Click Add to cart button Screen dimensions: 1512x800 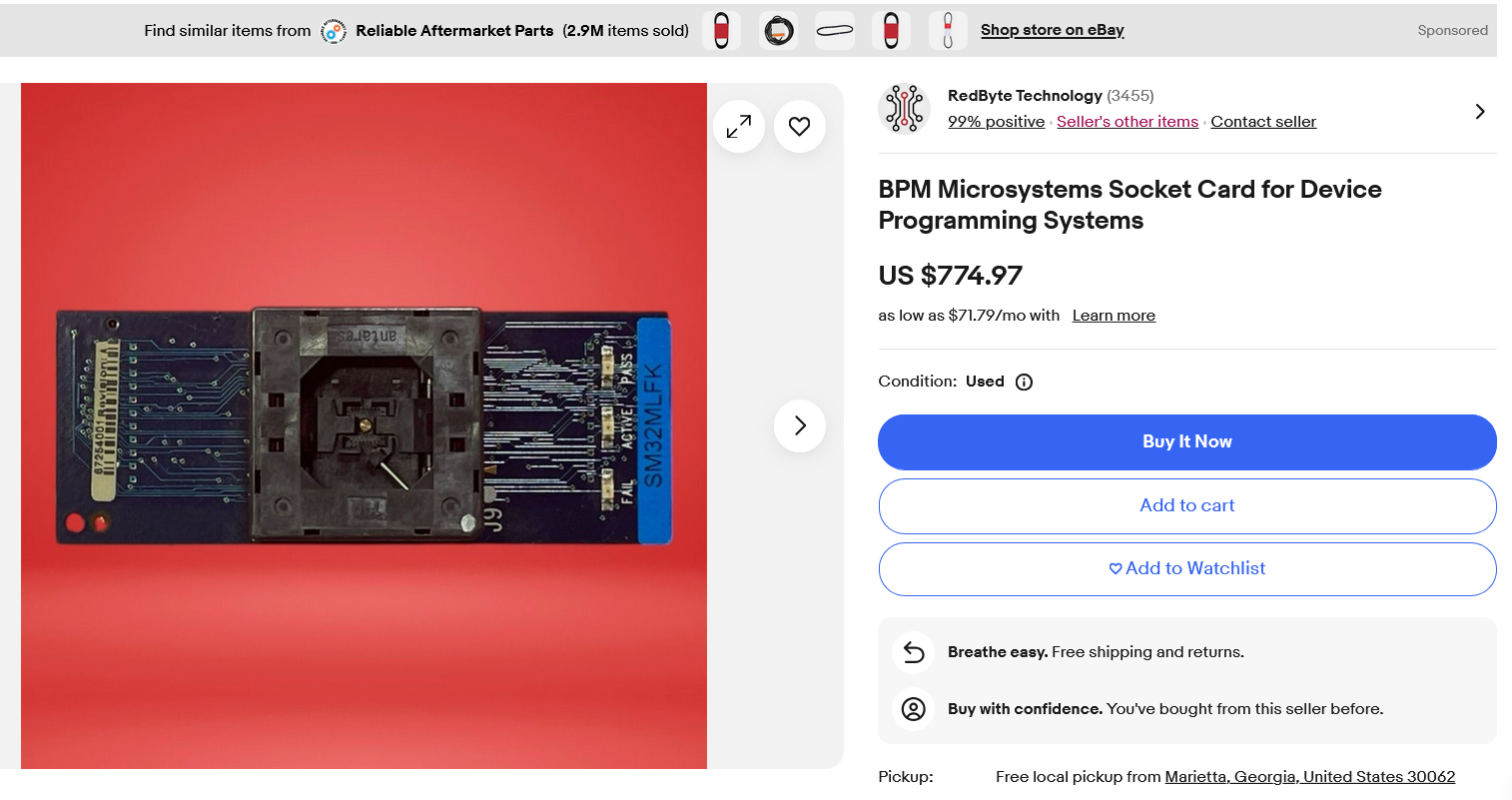click(x=1187, y=506)
